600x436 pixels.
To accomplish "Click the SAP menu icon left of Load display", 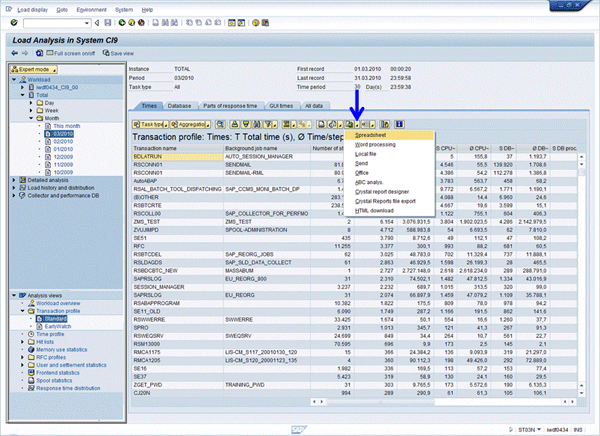I will (x=8, y=9).
